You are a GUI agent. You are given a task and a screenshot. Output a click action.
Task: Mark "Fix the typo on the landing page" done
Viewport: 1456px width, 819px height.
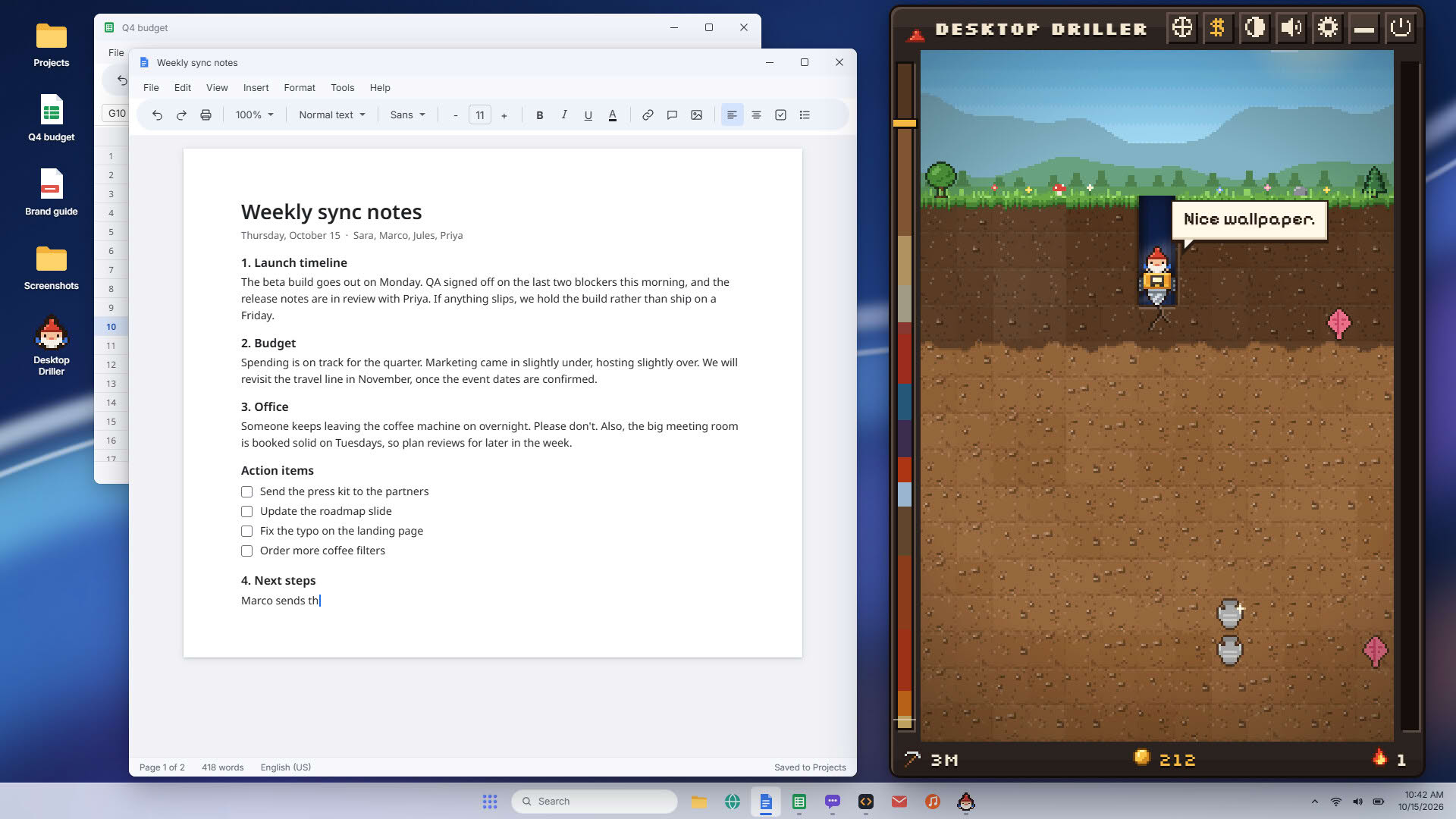coord(246,532)
